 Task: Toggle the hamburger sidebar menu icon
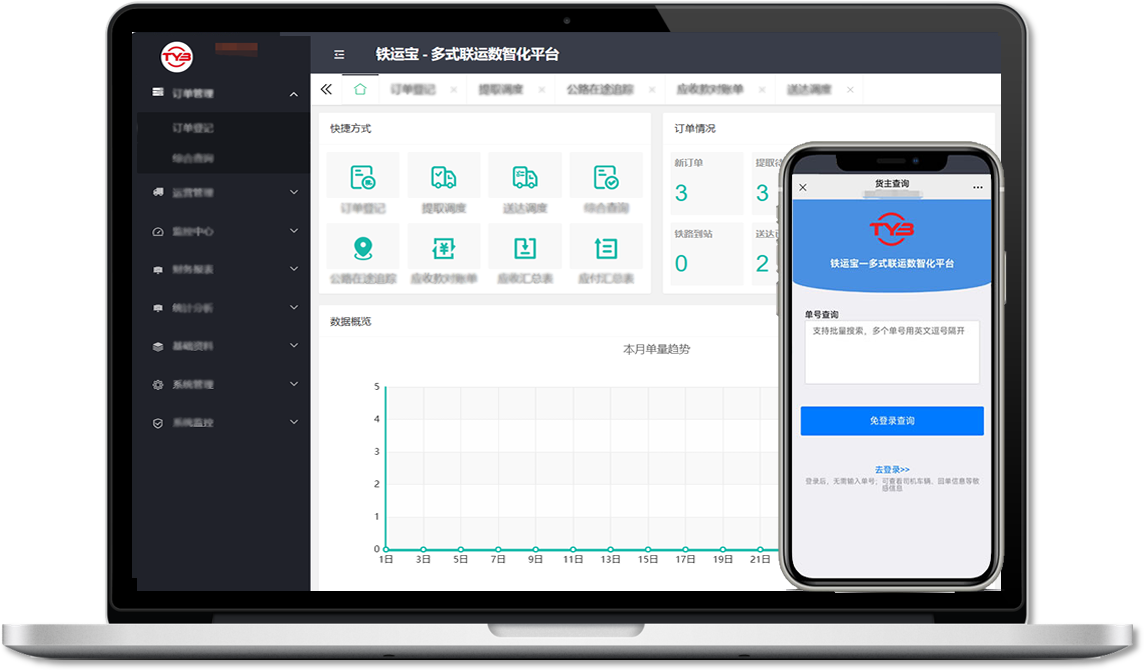pyautogui.click(x=339, y=54)
